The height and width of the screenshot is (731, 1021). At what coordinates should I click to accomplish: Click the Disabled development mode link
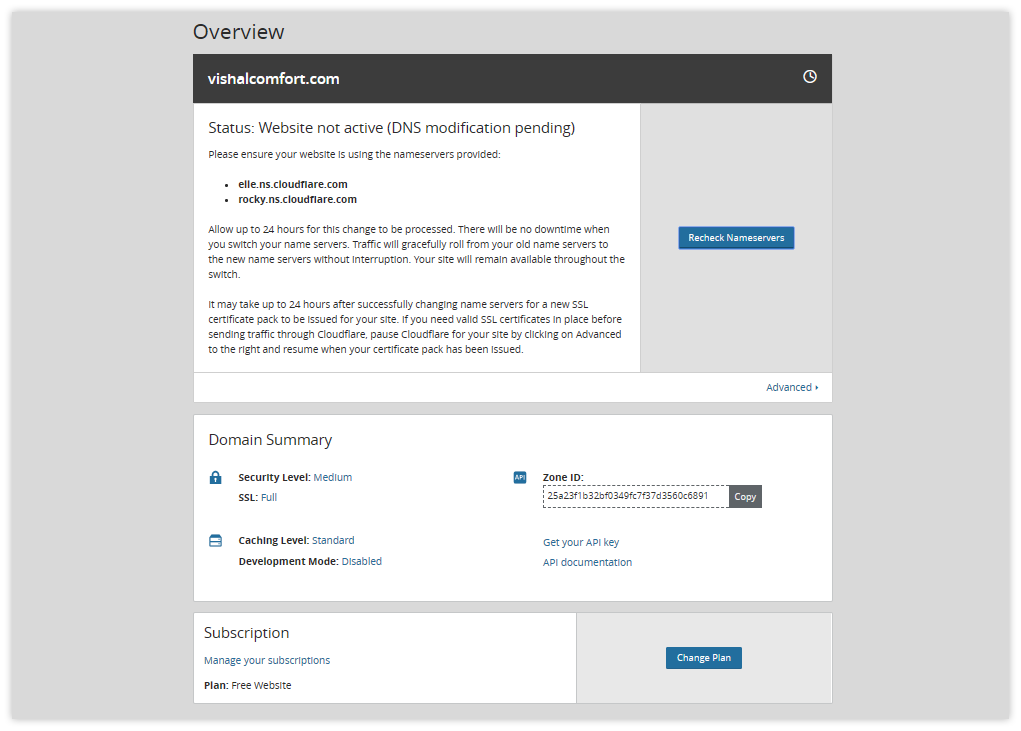362,561
